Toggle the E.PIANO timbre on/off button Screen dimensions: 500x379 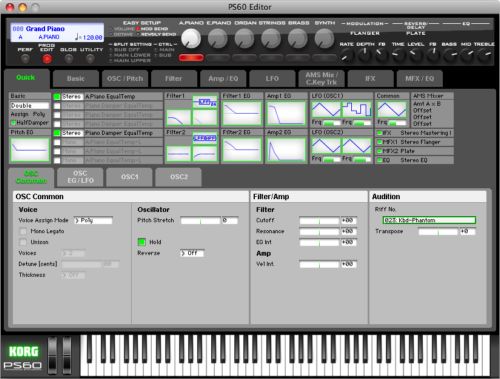pyautogui.click(x=218, y=58)
